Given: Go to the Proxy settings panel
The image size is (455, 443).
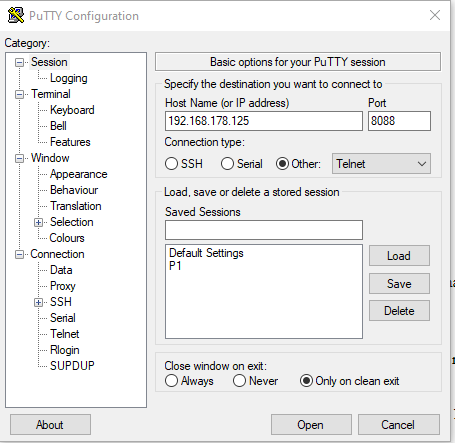Looking at the screenshot, I should pos(63,286).
